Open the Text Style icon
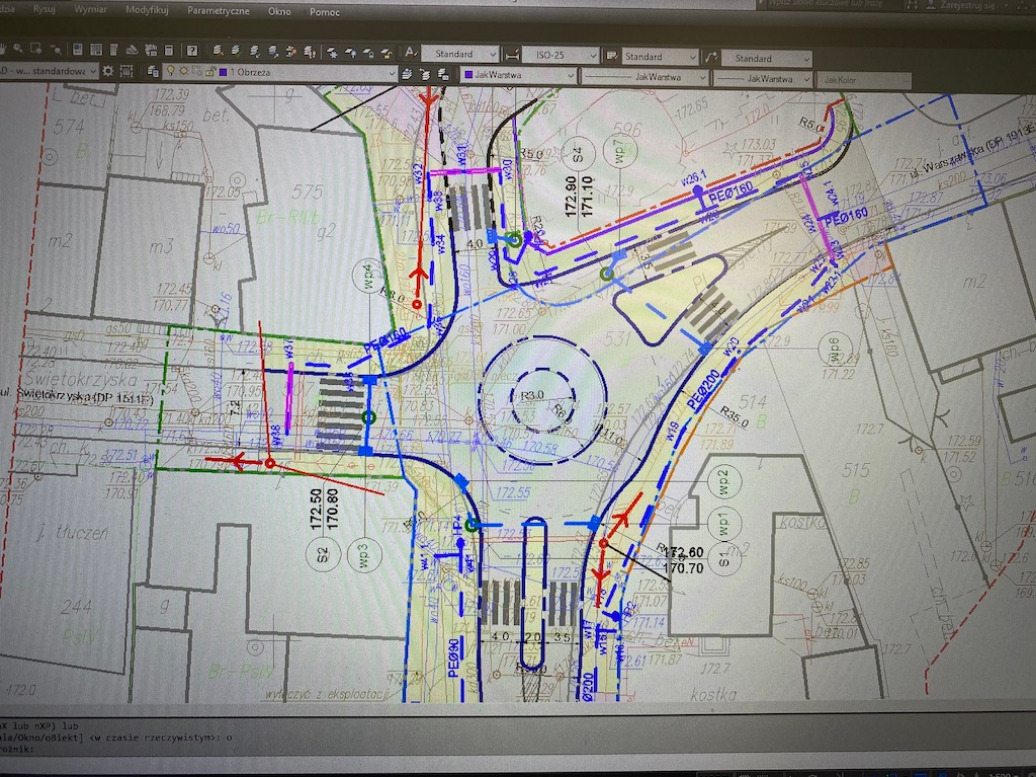This screenshot has height=777, width=1036. coord(410,53)
